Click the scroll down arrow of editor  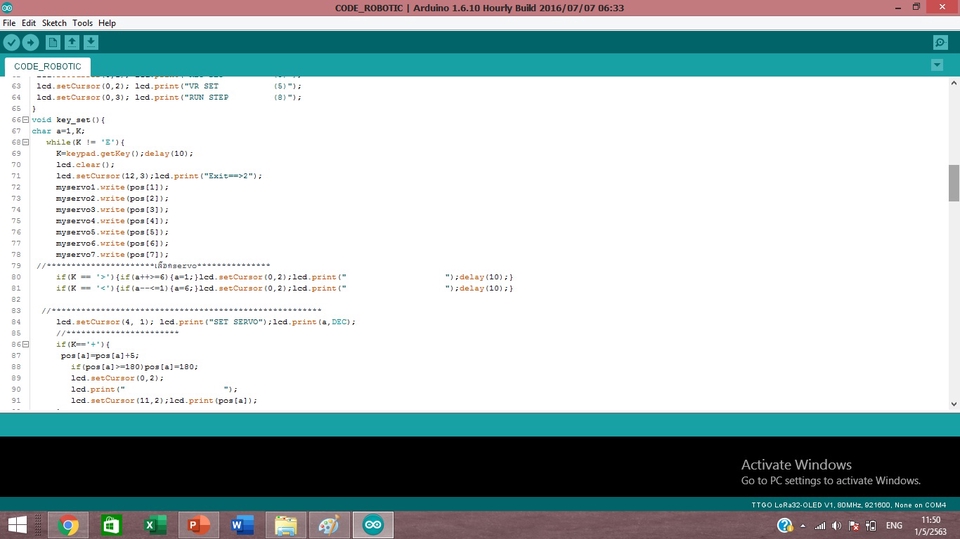[x=953, y=404]
